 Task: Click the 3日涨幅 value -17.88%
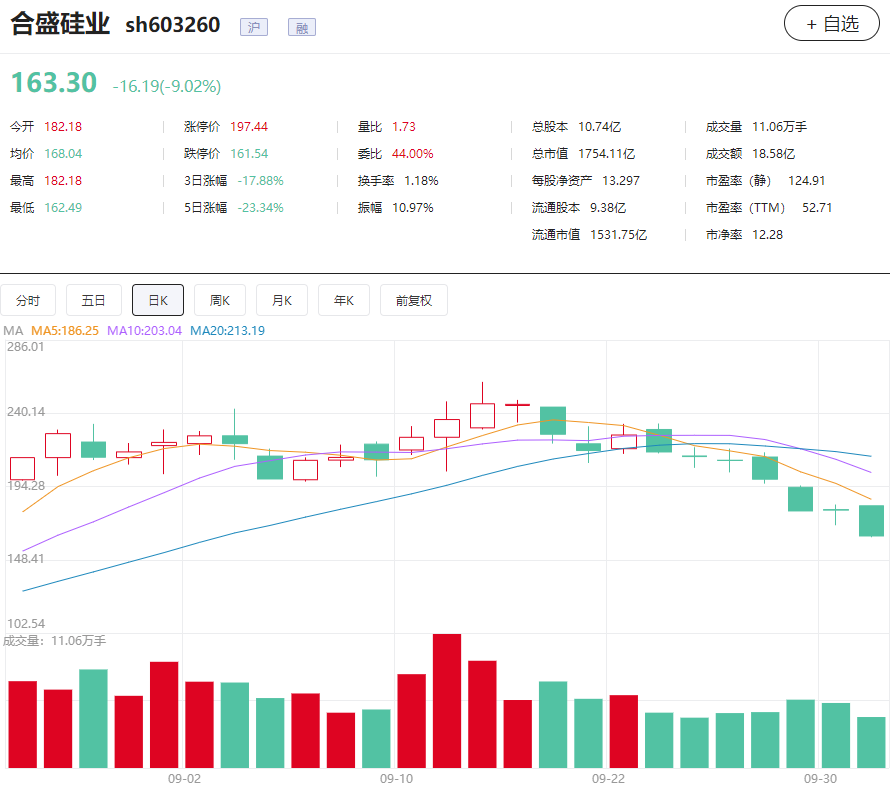point(261,181)
